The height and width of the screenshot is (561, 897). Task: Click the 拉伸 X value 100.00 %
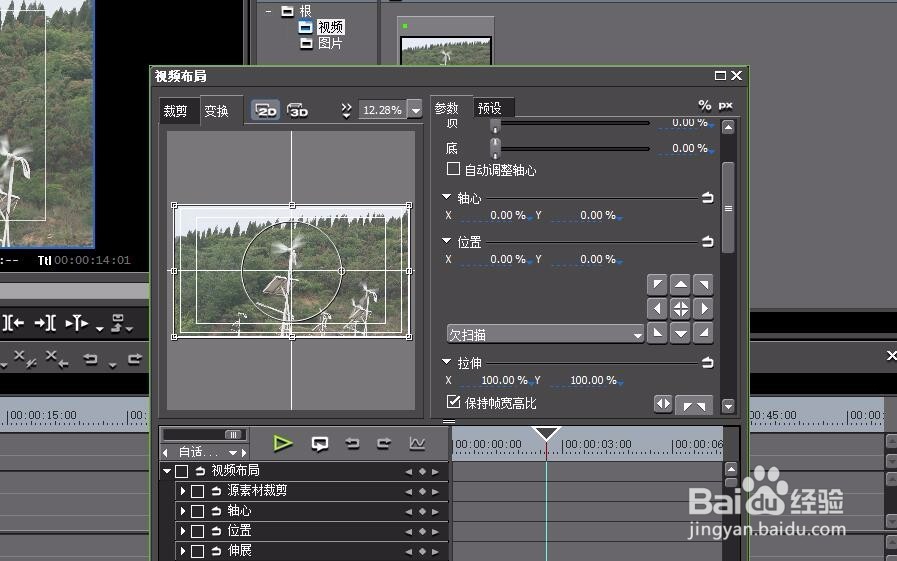pos(503,380)
